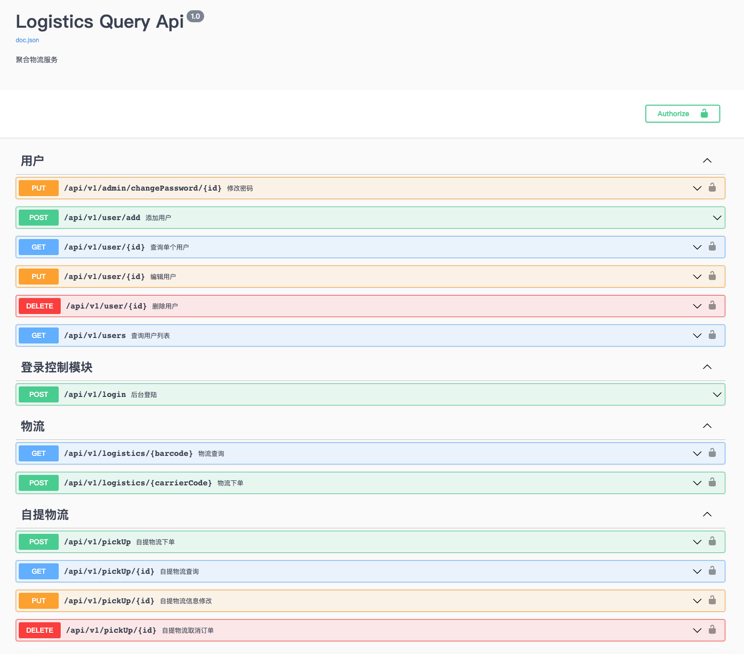Screen dimensions: 744x654
Task: Open path /api/v1/admin/changePassword/{id}
Action: [x=143, y=188]
